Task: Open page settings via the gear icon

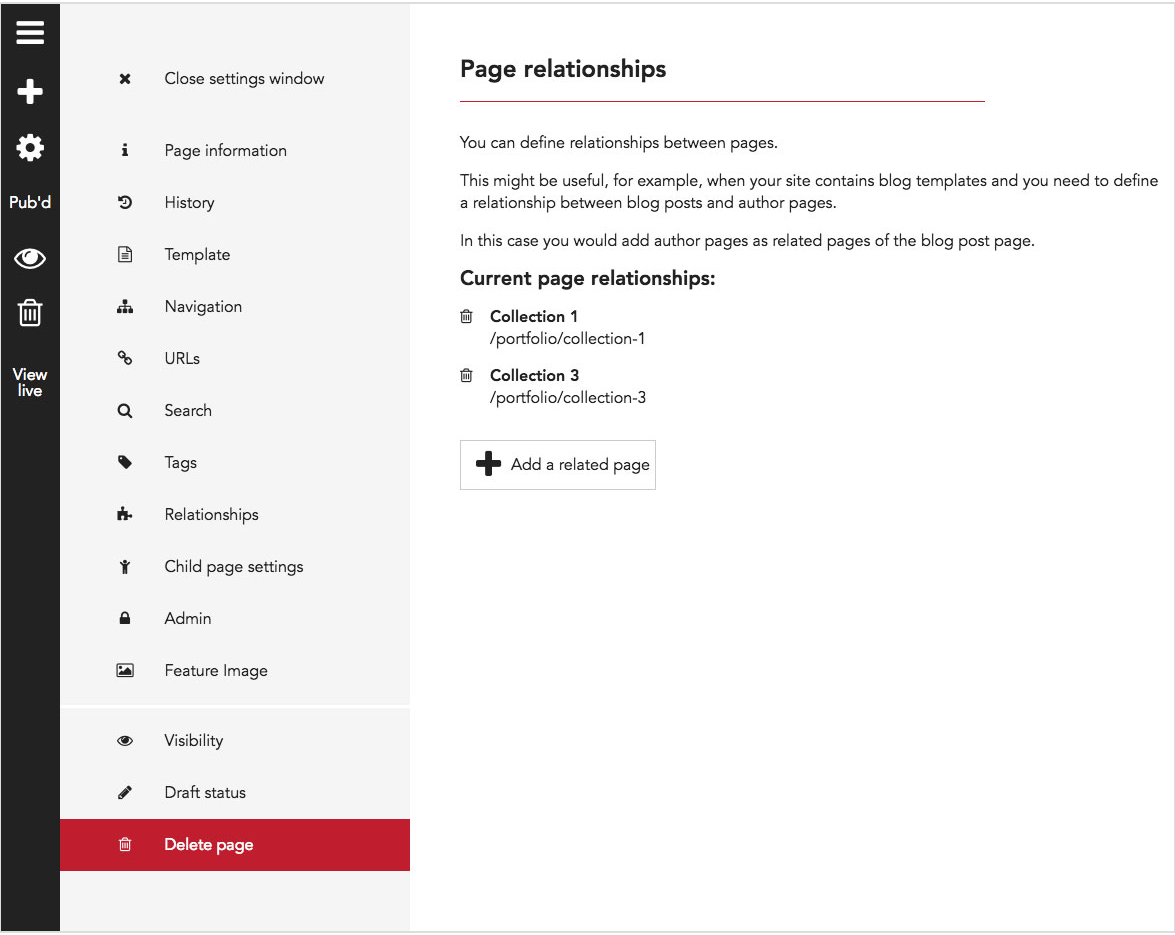Action: [30, 148]
